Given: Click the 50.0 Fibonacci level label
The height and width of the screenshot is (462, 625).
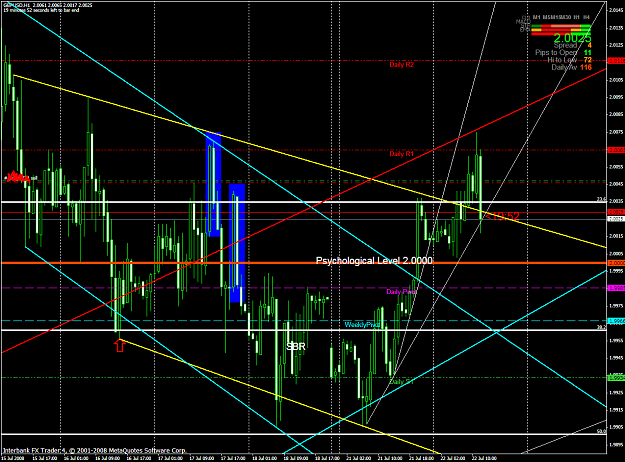Looking at the screenshot, I should [x=601, y=431].
